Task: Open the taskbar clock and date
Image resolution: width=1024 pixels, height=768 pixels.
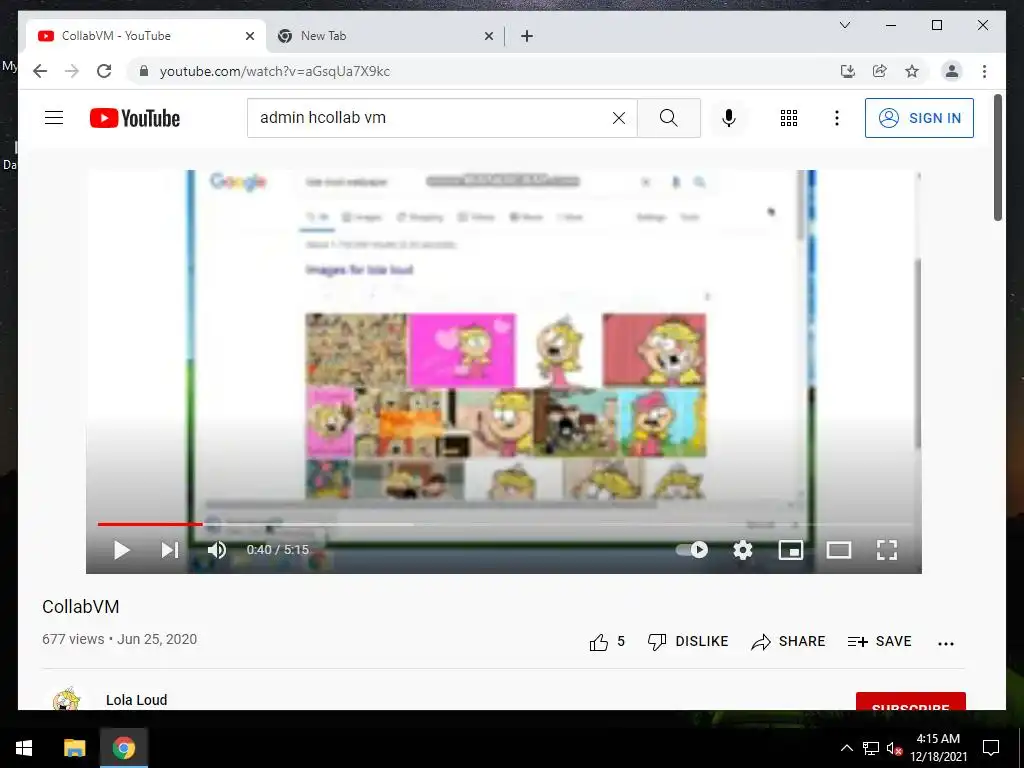Action: coord(938,748)
